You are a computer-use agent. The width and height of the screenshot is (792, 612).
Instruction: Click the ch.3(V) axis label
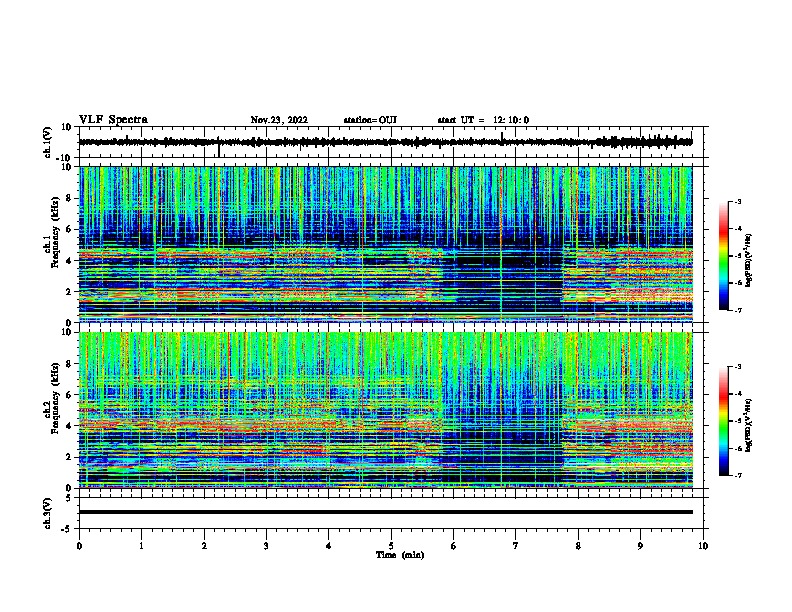coord(48,514)
